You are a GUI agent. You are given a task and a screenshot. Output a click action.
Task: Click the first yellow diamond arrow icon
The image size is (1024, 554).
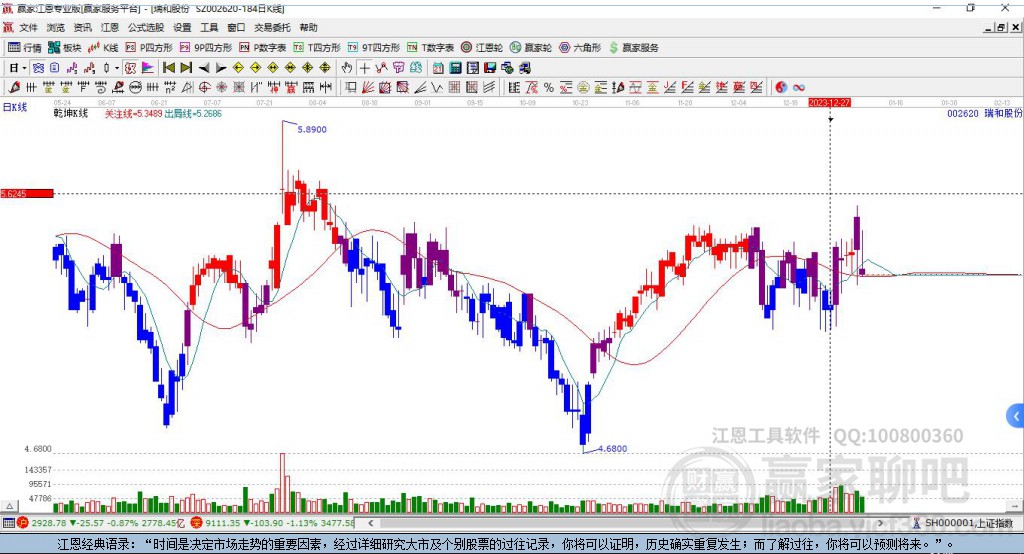pos(238,68)
